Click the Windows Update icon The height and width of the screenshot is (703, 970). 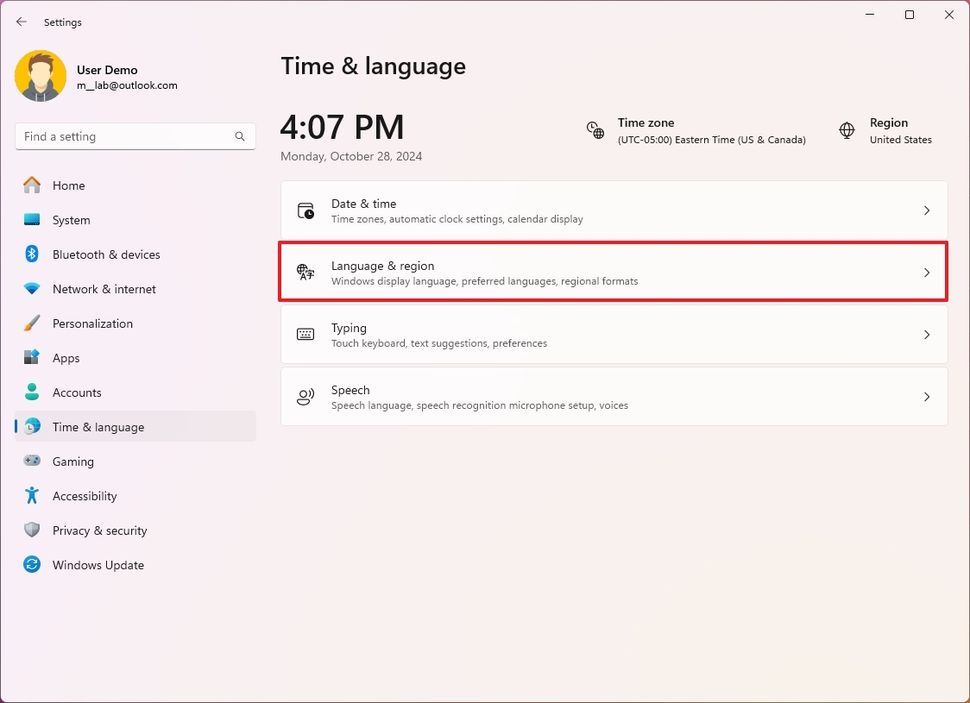coord(31,564)
